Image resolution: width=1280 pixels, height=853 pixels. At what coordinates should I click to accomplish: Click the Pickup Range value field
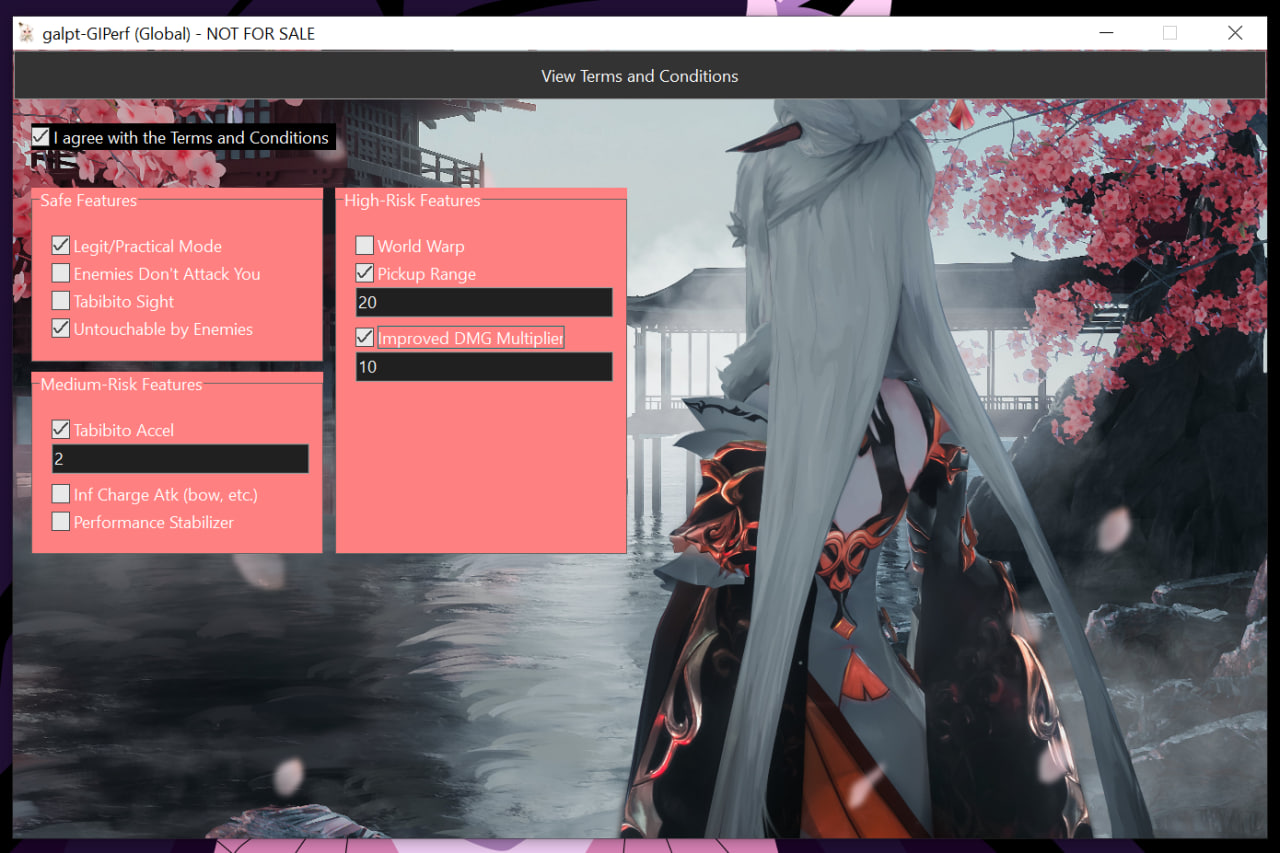point(484,302)
